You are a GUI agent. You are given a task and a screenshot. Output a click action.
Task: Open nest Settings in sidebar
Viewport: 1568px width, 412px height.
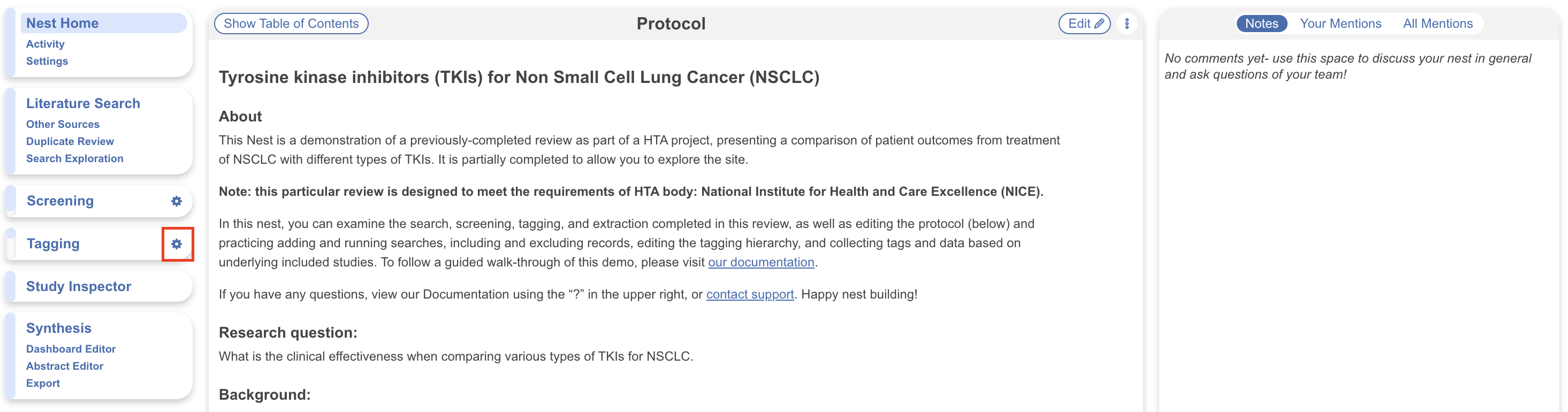point(47,61)
